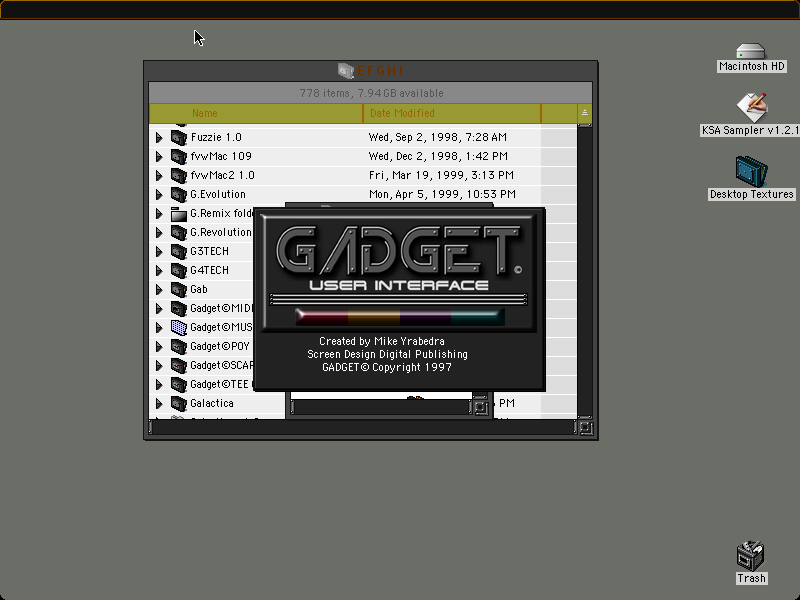800x600 pixels.
Task: Select the icon on the Gadget©MIDI row
Action: coord(179,309)
